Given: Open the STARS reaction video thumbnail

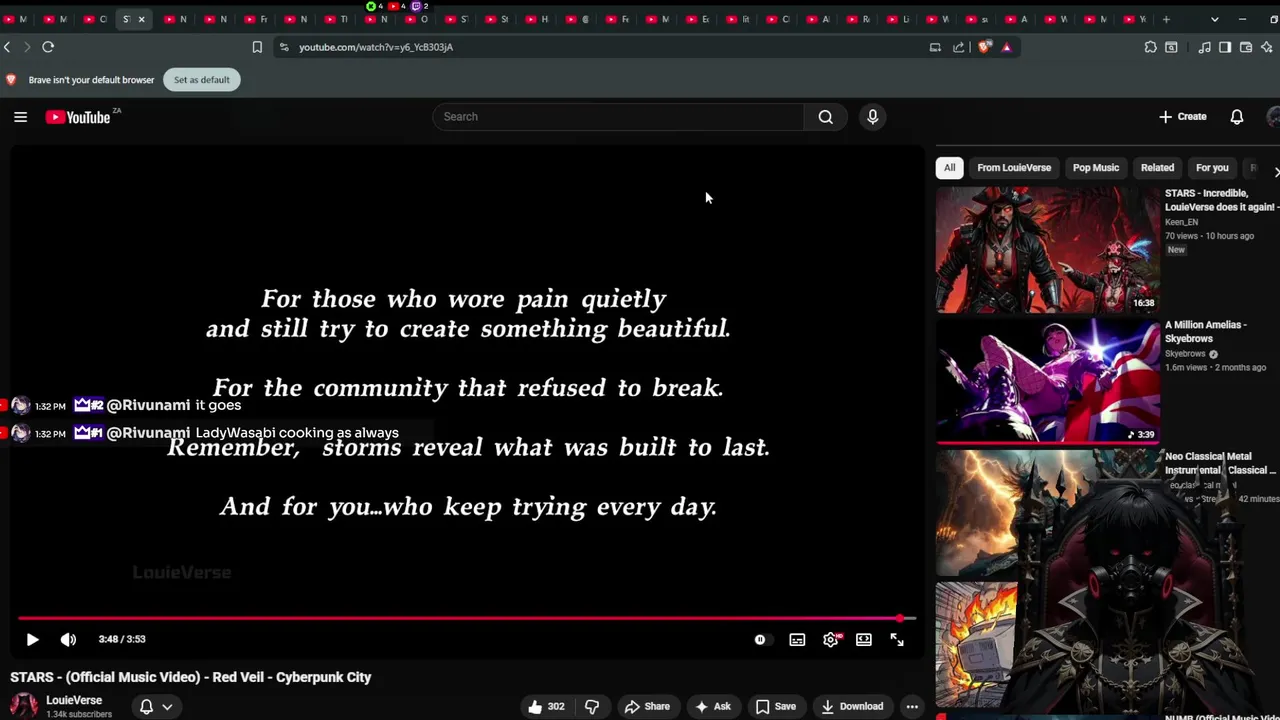Looking at the screenshot, I should (1048, 249).
